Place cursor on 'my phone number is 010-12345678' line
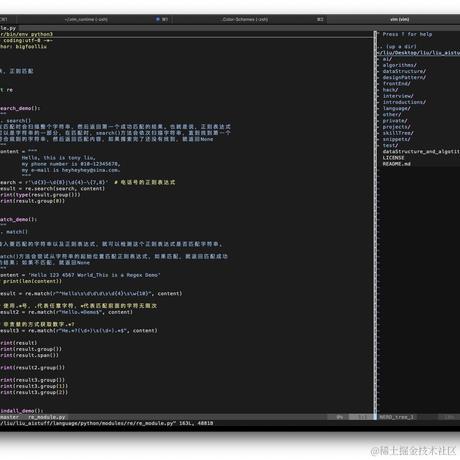This screenshot has width=460, height=460. [x=71, y=164]
